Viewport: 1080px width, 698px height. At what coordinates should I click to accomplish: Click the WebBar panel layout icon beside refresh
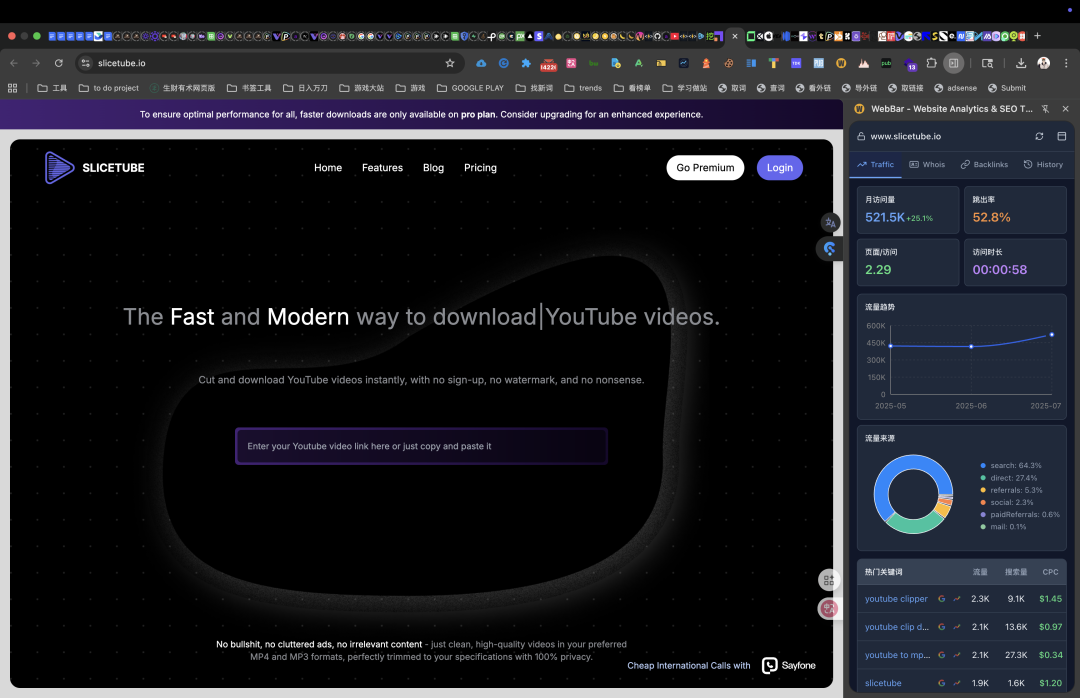(x=1061, y=136)
